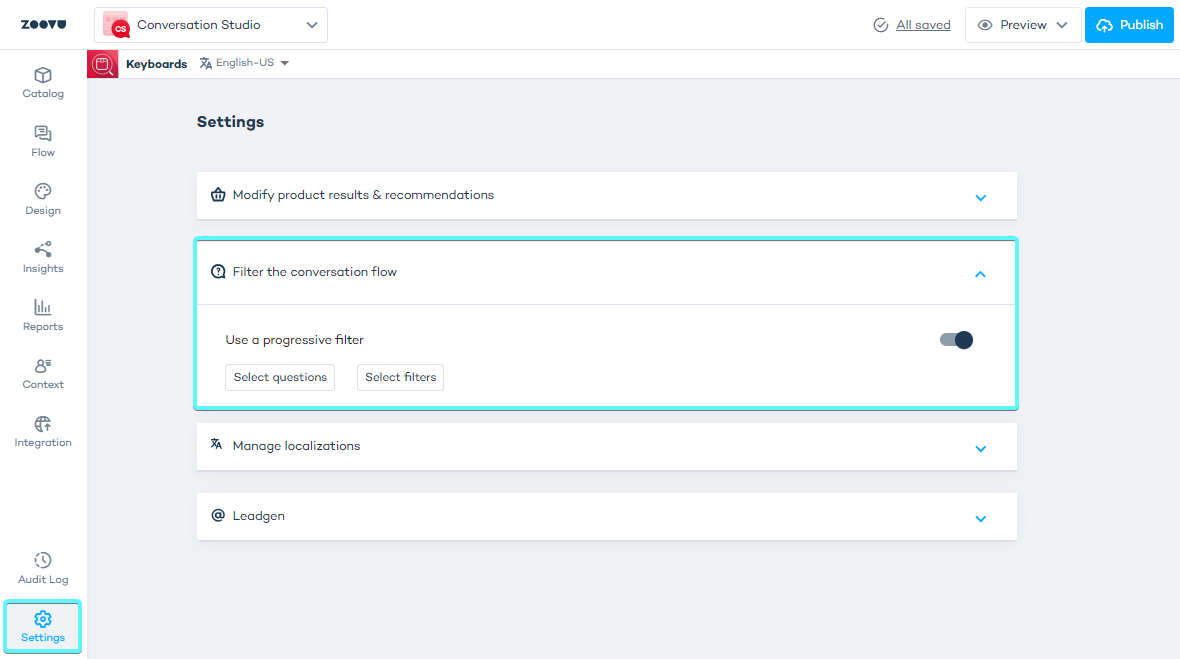Click the Select filters button
The width and height of the screenshot is (1180, 659).
(400, 377)
